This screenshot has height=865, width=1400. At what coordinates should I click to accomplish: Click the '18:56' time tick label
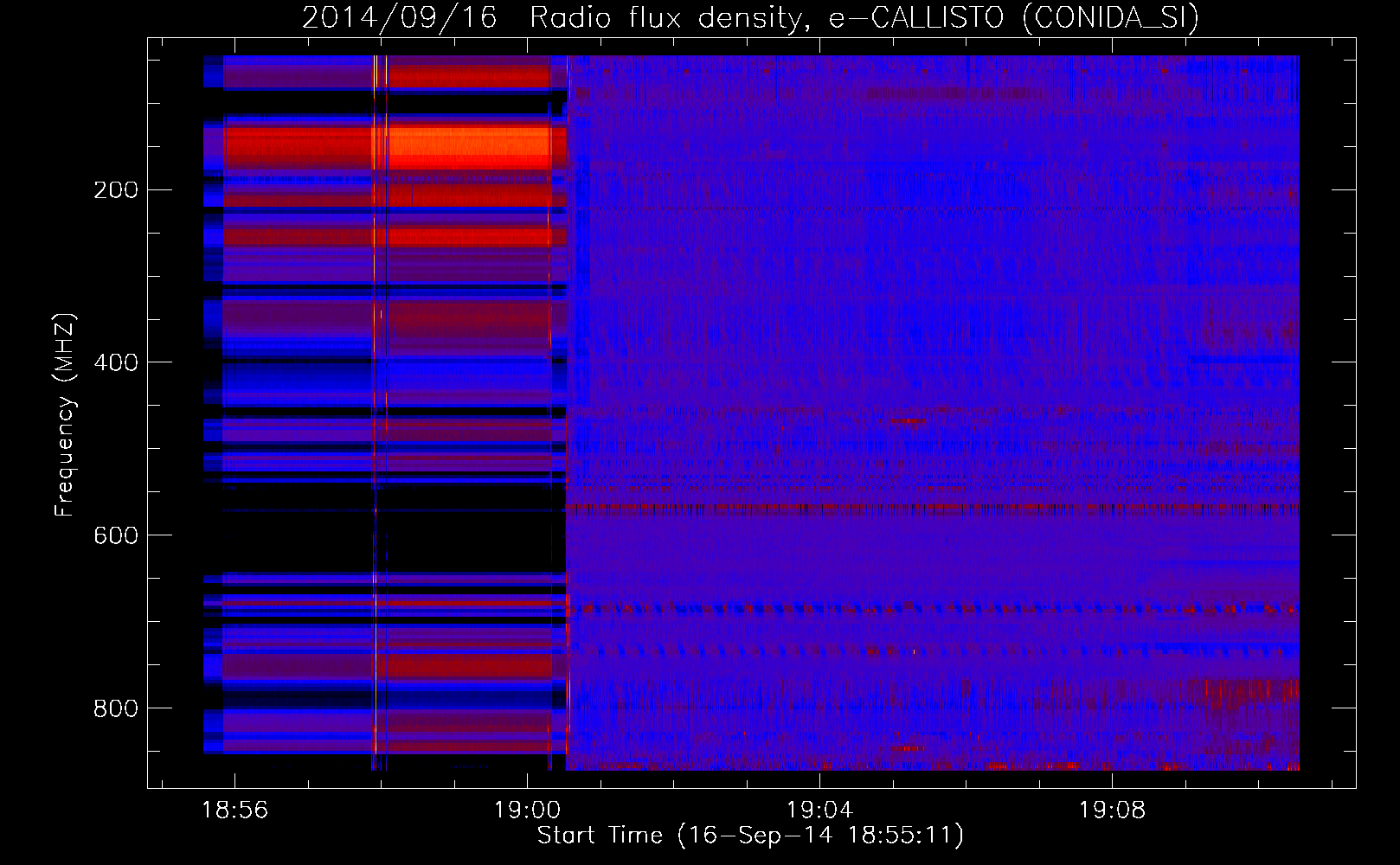click(234, 811)
